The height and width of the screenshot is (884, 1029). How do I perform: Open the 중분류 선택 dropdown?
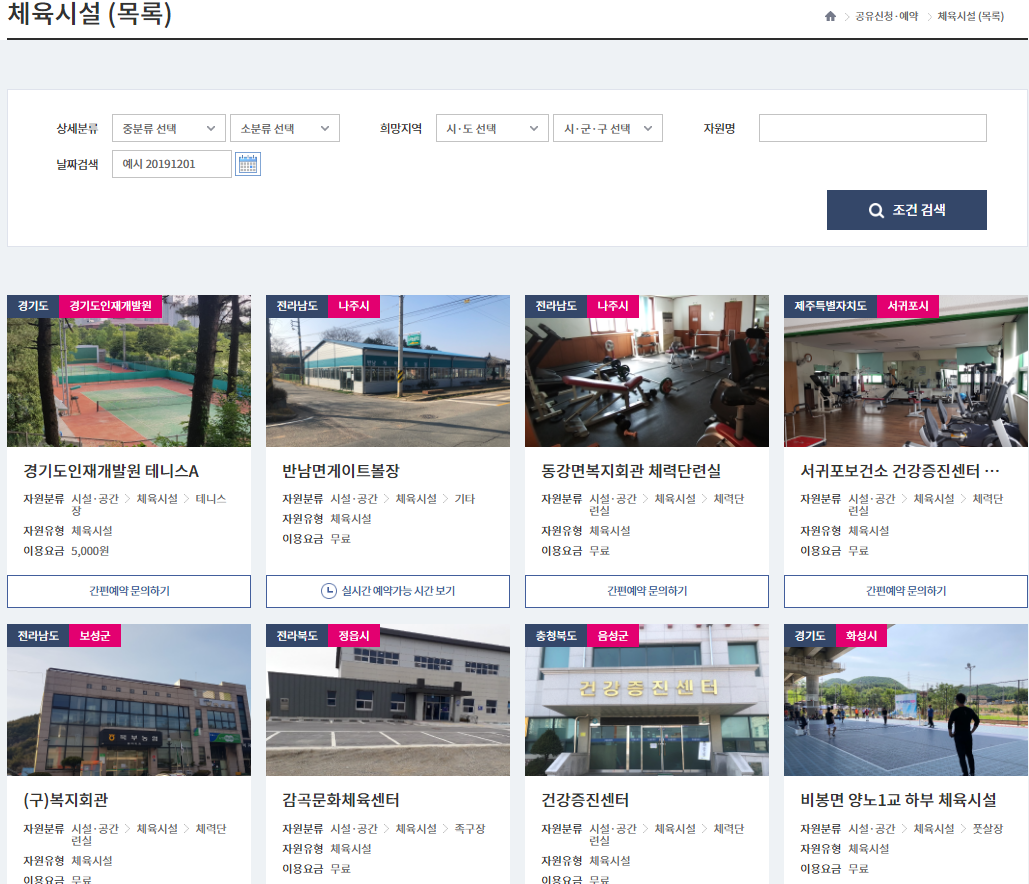tap(169, 128)
